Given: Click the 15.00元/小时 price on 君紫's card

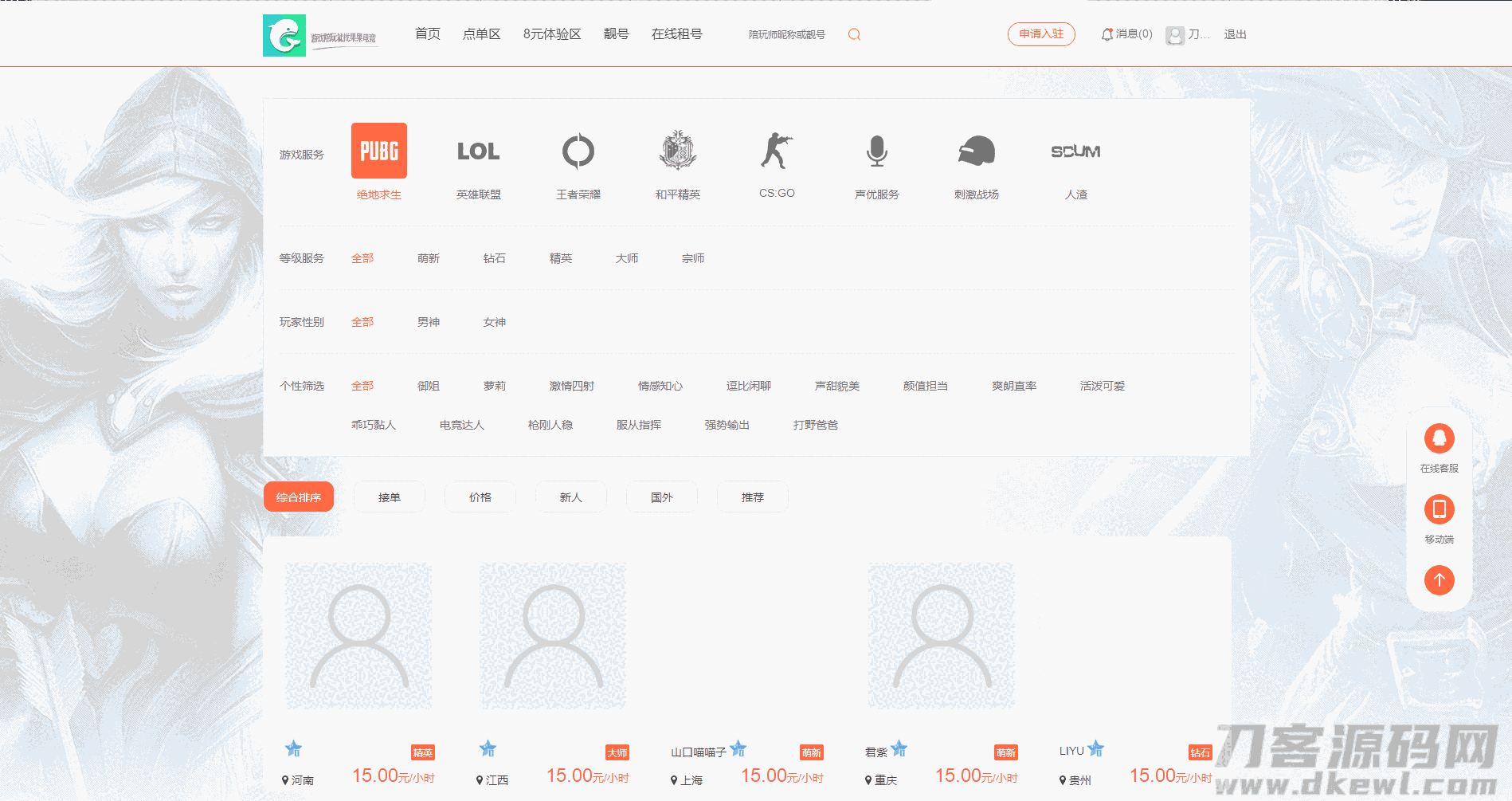Looking at the screenshot, I should point(977,775).
